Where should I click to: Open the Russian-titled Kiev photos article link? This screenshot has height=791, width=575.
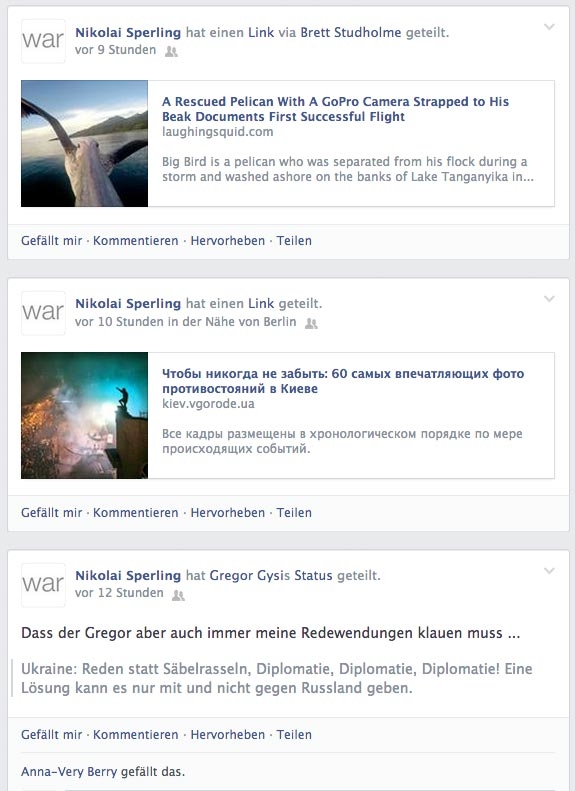(343, 381)
